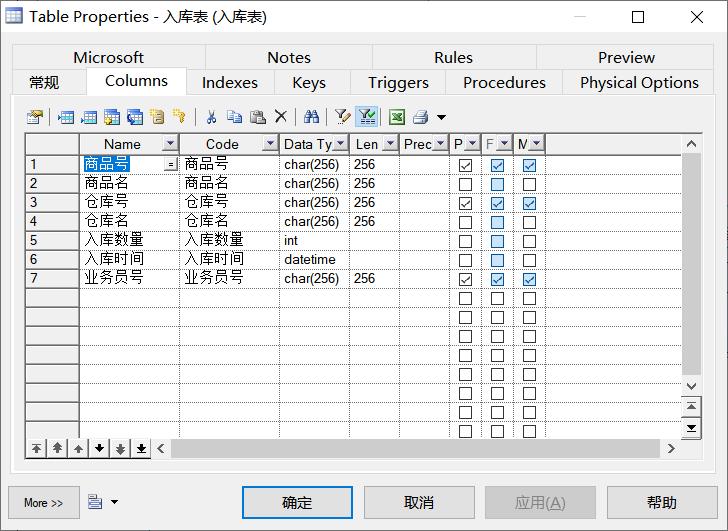
Task: Open Data Type column header dropdown
Action: pyautogui.click(x=341, y=144)
